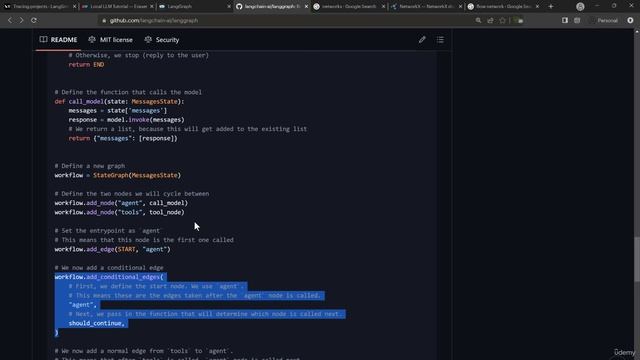The image size is (640, 360).
Task: Open the Personal profile button
Action: click(607, 20)
